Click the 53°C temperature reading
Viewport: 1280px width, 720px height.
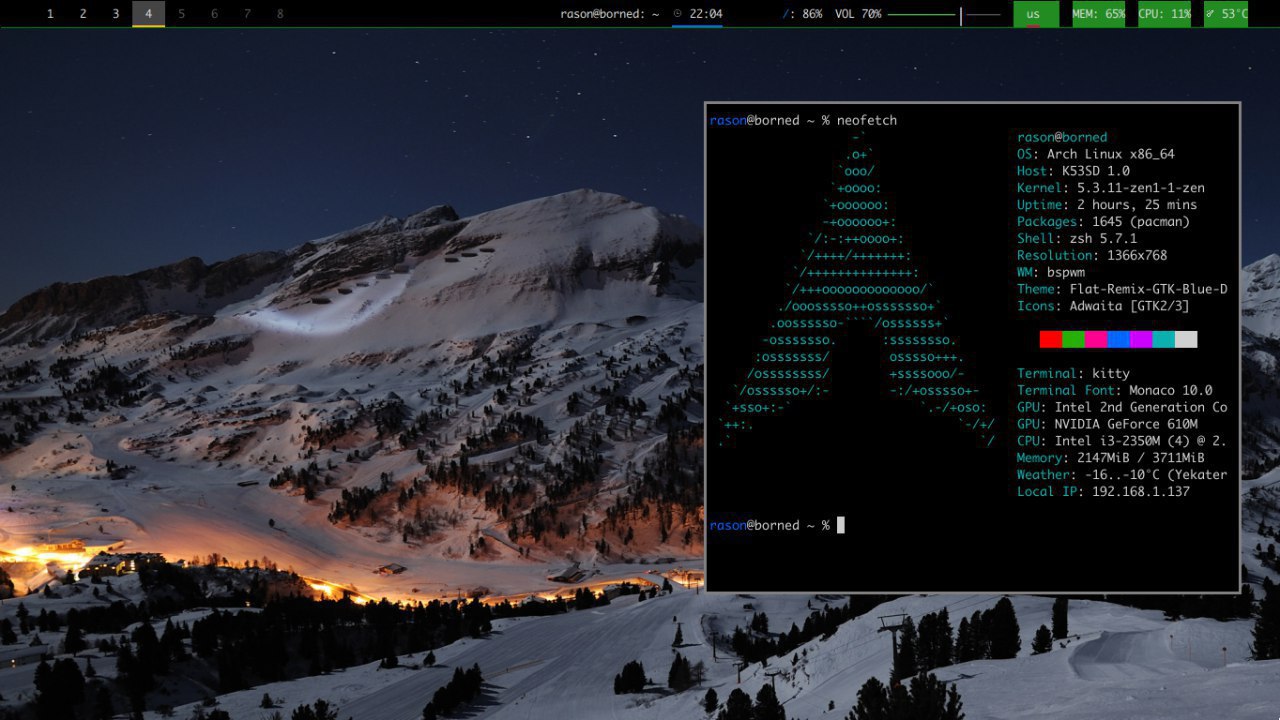(x=1234, y=14)
